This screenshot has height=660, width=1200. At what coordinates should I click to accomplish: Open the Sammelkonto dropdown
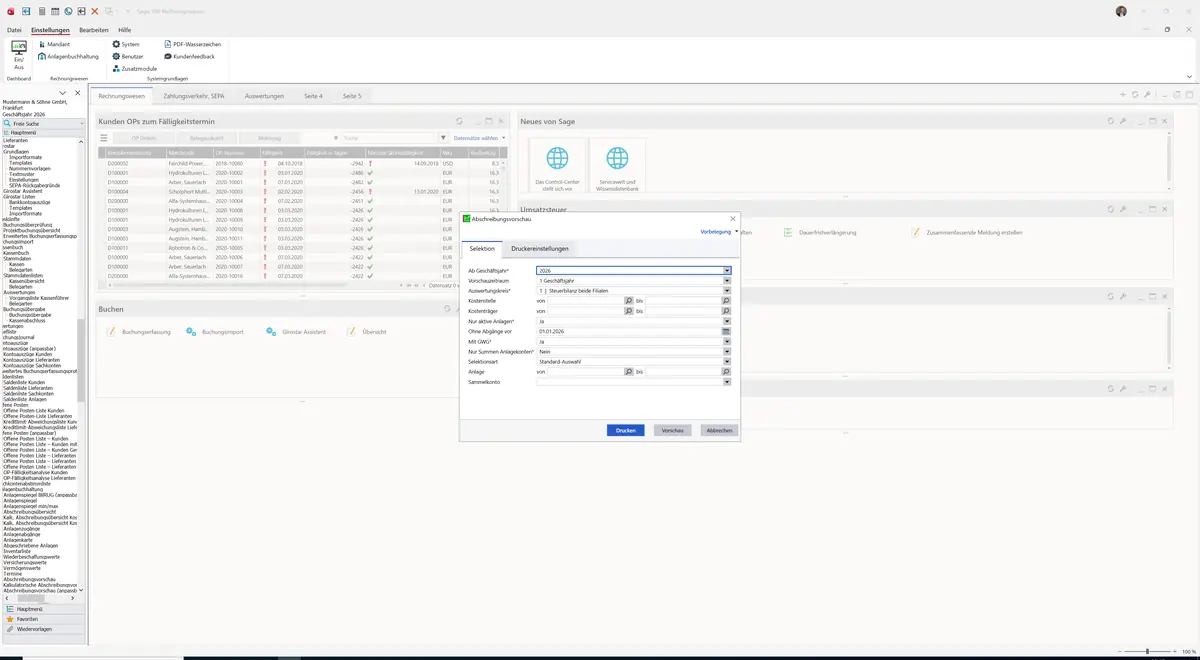[x=727, y=381]
